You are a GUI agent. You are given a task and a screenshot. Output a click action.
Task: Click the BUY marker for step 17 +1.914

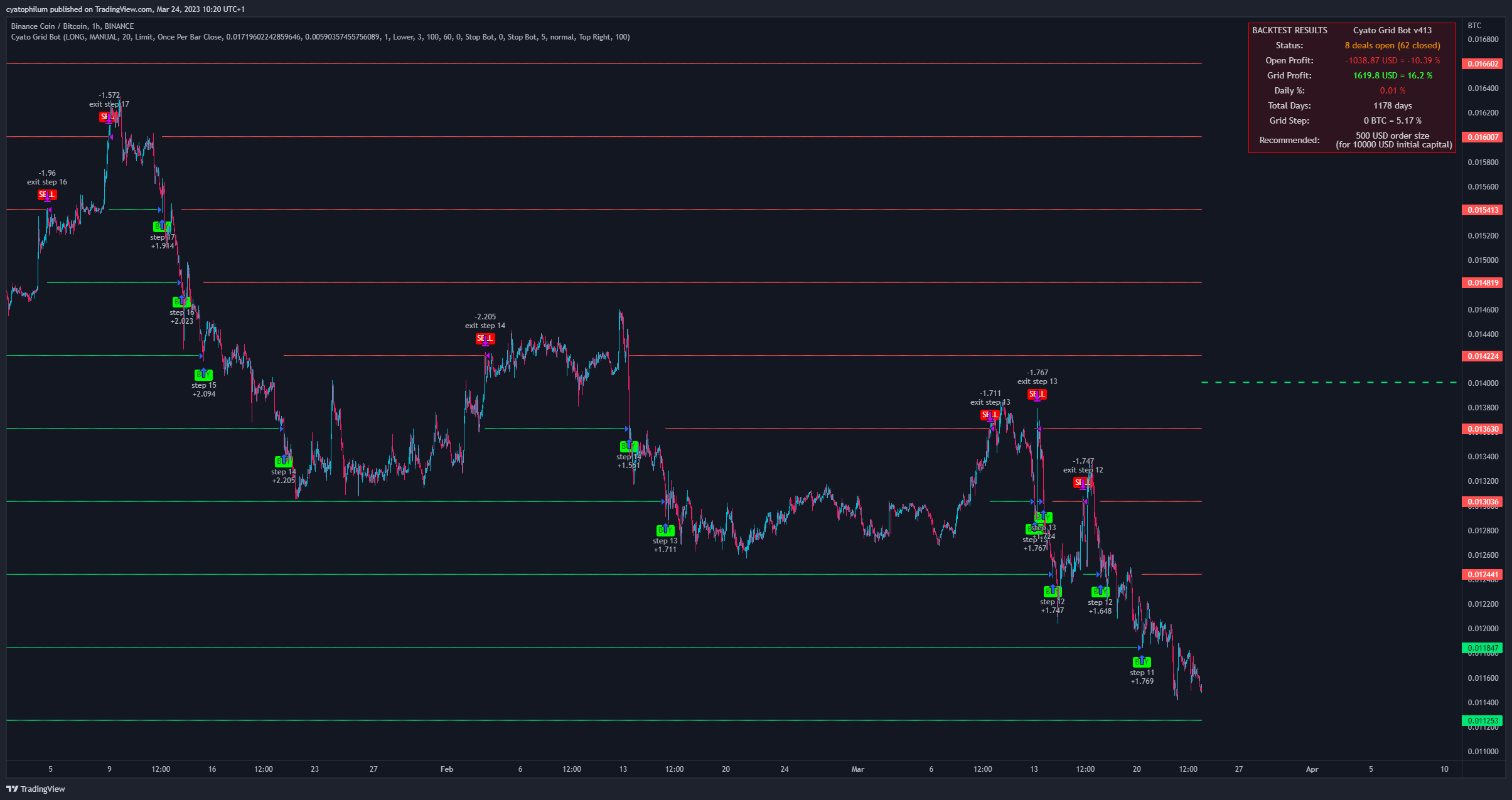pos(162,227)
